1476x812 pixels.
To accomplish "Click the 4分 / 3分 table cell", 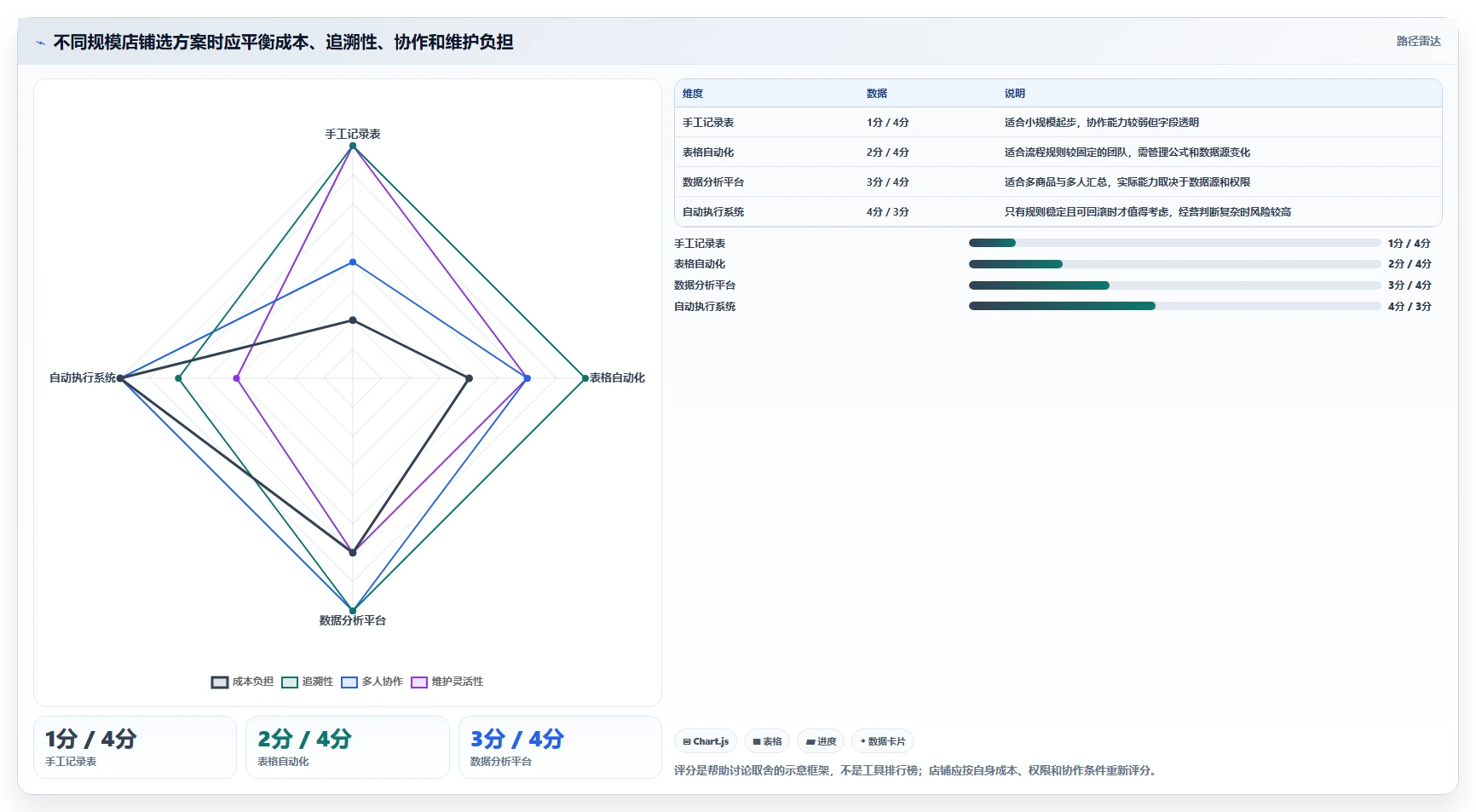I will [888, 212].
